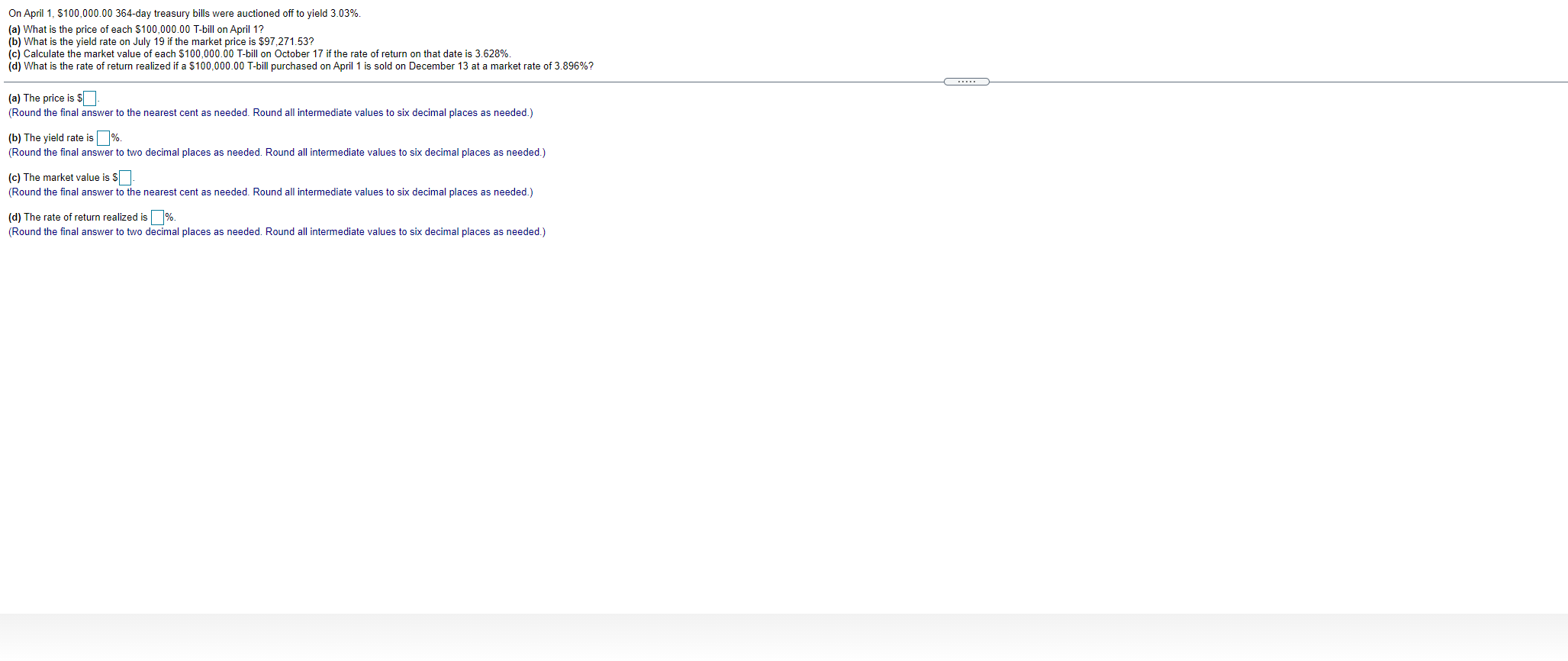Click rounding note under part (b) answer

(x=277, y=153)
